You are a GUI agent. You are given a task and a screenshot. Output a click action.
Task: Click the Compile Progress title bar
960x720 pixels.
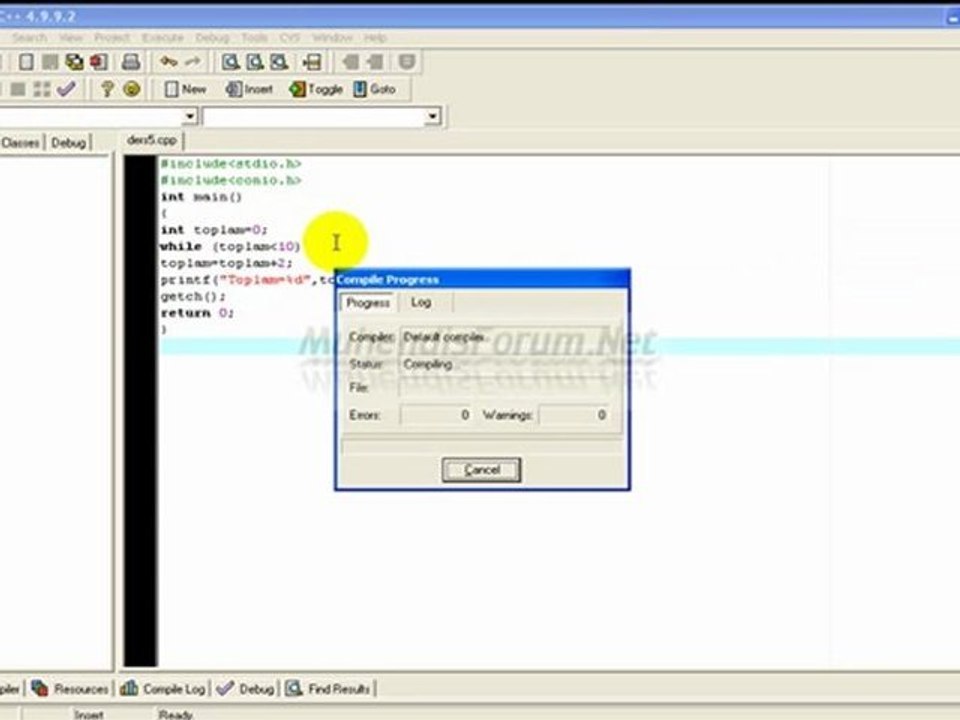point(482,279)
